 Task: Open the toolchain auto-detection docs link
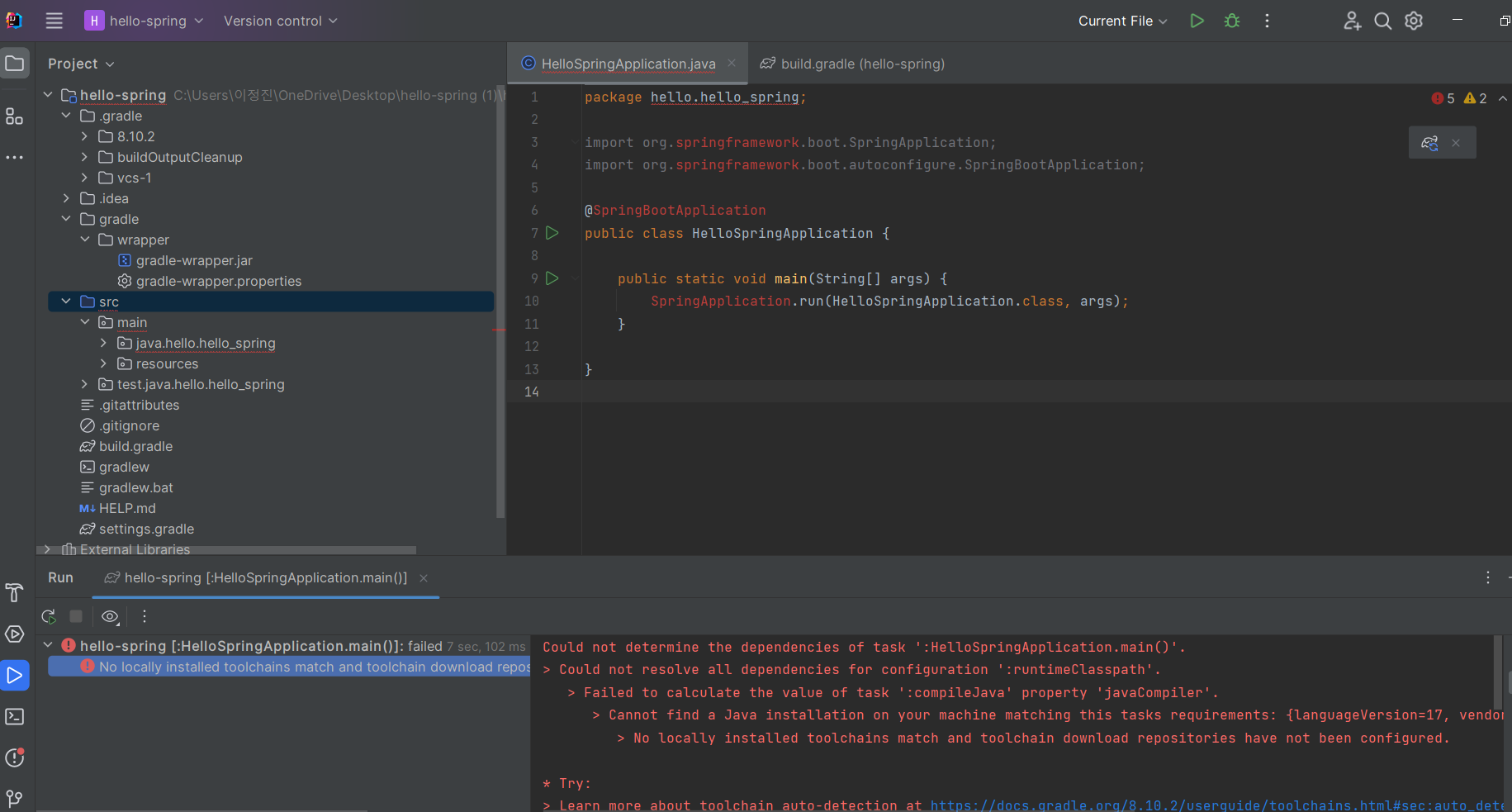pyautogui.click(x=1216, y=805)
